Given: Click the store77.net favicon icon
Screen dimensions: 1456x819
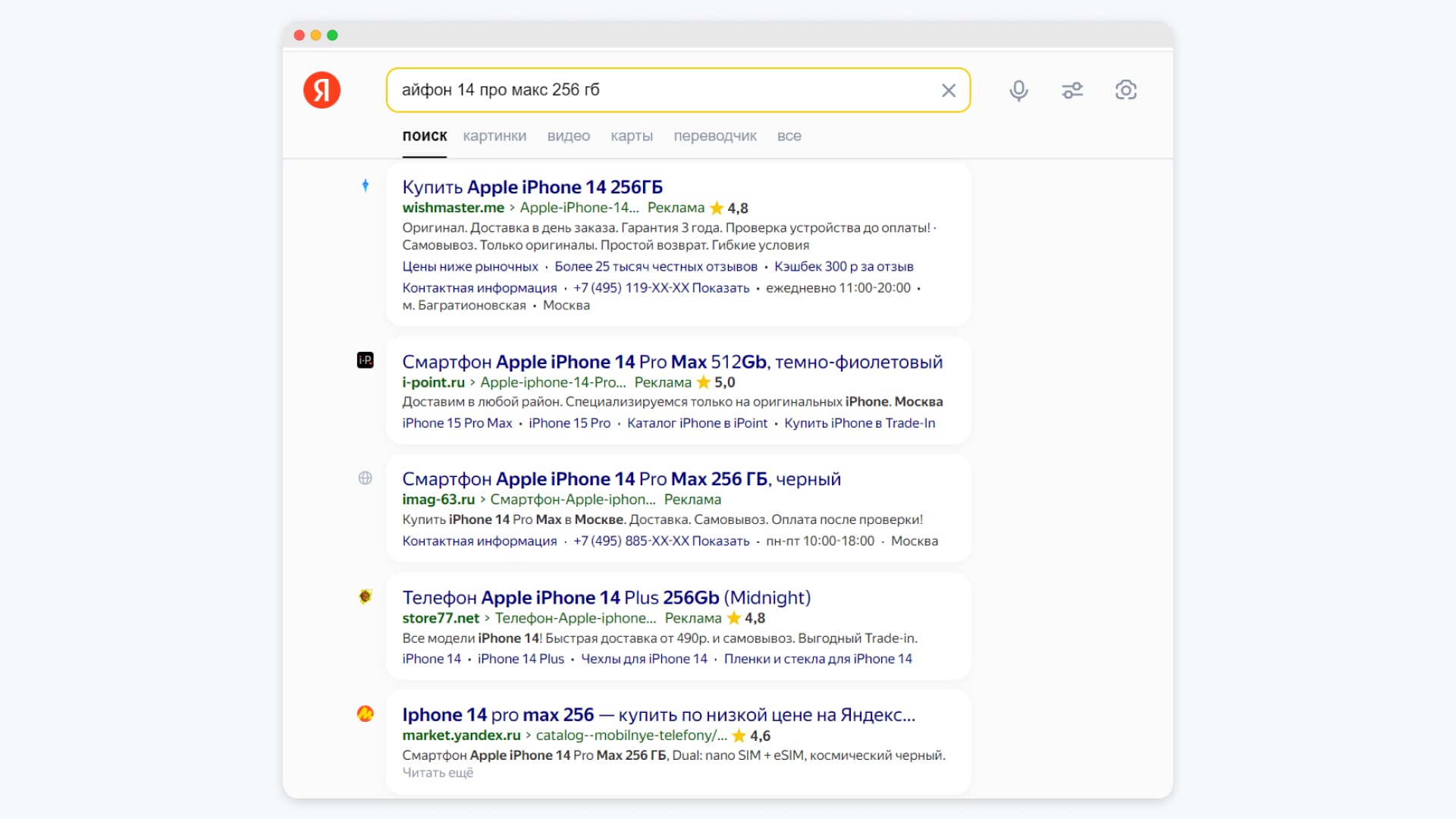Looking at the screenshot, I should coord(366,597).
